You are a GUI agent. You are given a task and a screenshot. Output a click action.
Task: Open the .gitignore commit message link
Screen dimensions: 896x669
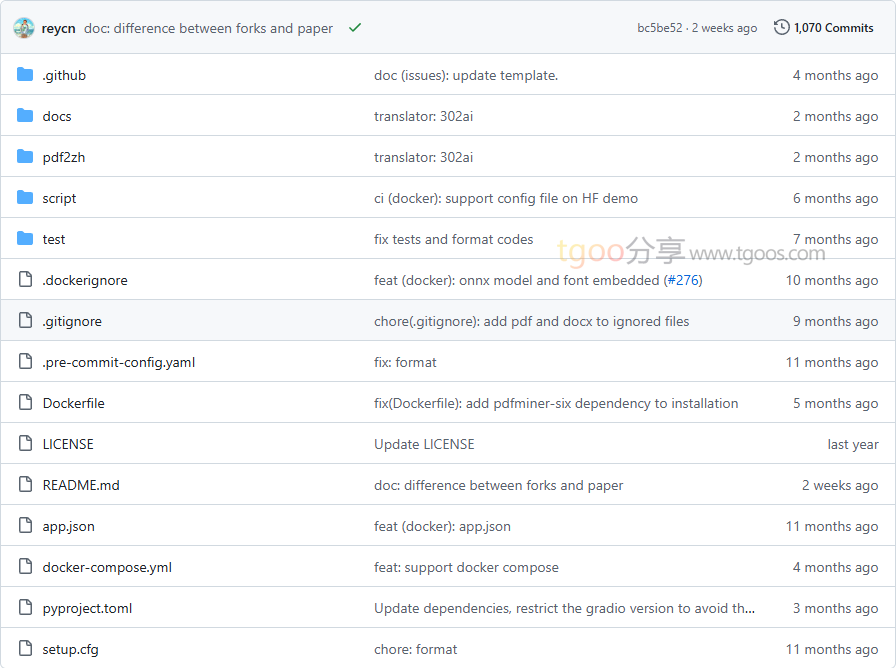pyautogui.click(x=531, y=321)
